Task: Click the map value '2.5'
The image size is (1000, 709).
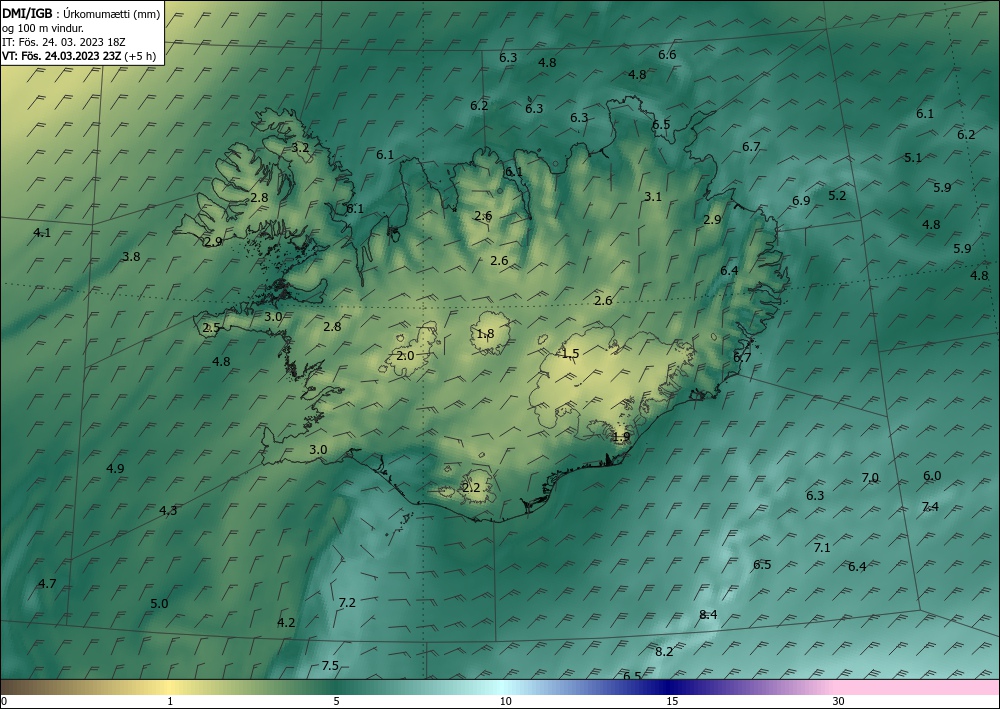Action: (211, 328)
